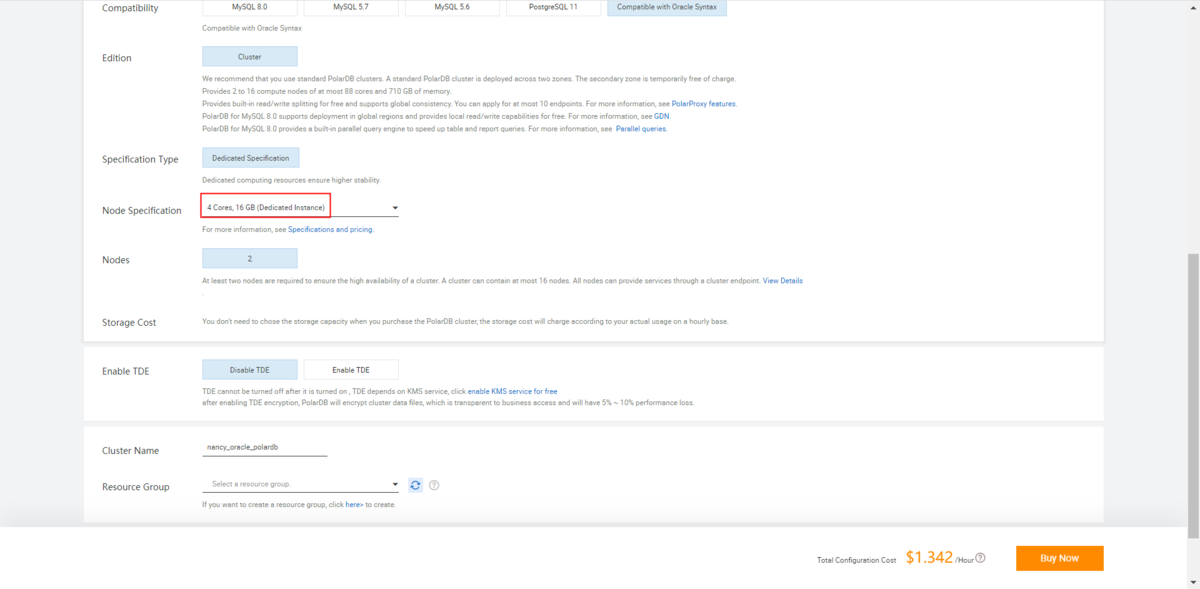Open the Node Specification dropdown

(300, 208)
